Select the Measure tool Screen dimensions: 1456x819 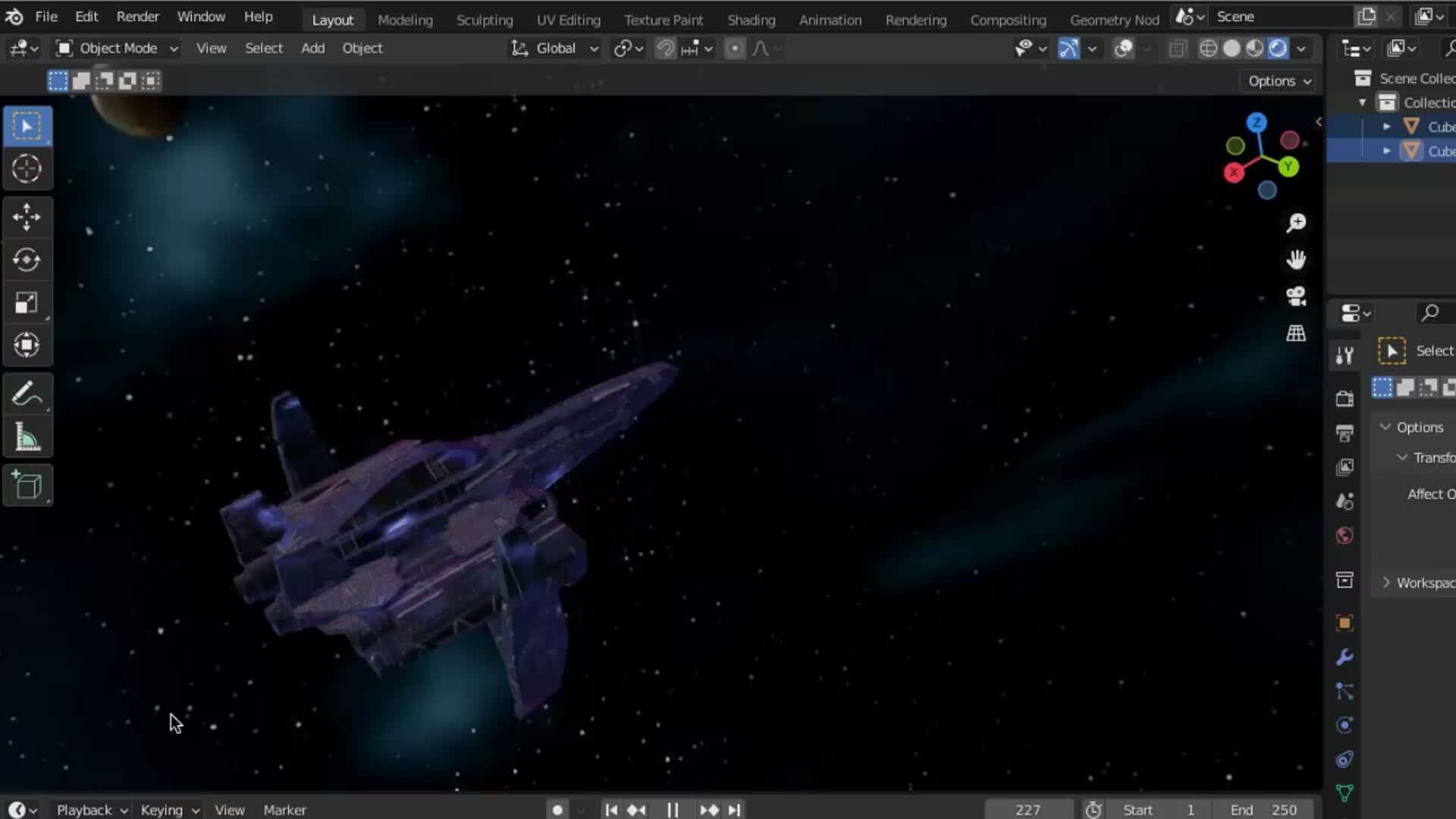coord(27,438)
